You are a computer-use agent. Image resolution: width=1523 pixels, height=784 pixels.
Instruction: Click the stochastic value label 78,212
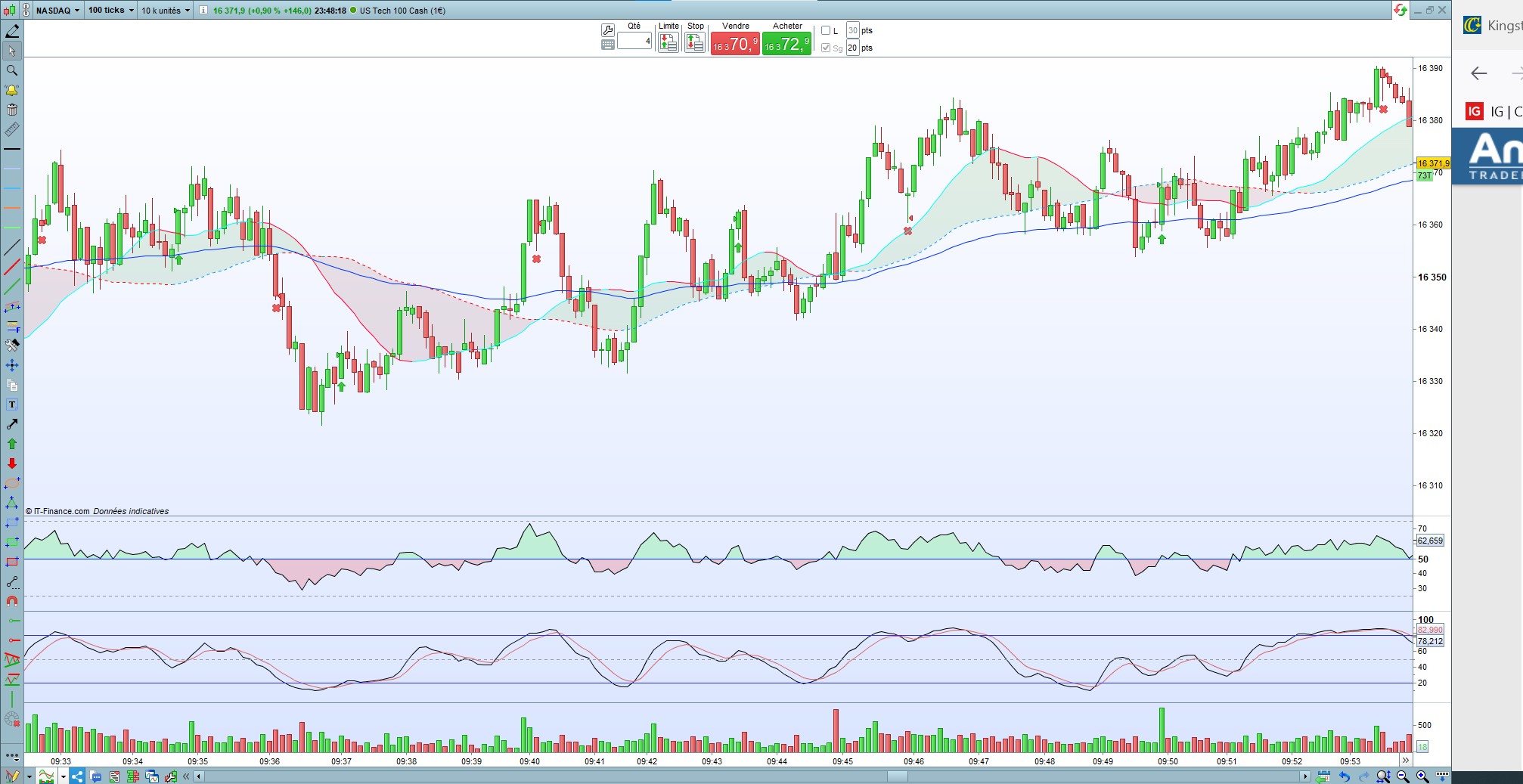point(1430,641)
